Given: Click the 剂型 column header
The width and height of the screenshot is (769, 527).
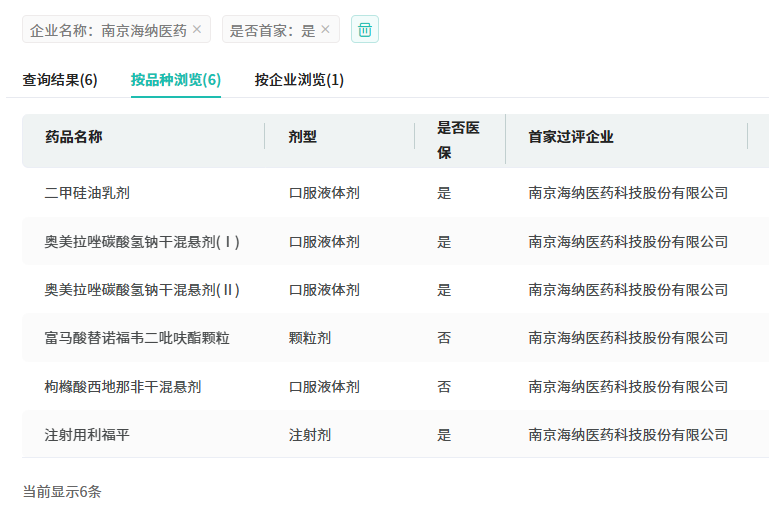Looking at the screenshot, I should pos(302,137).
